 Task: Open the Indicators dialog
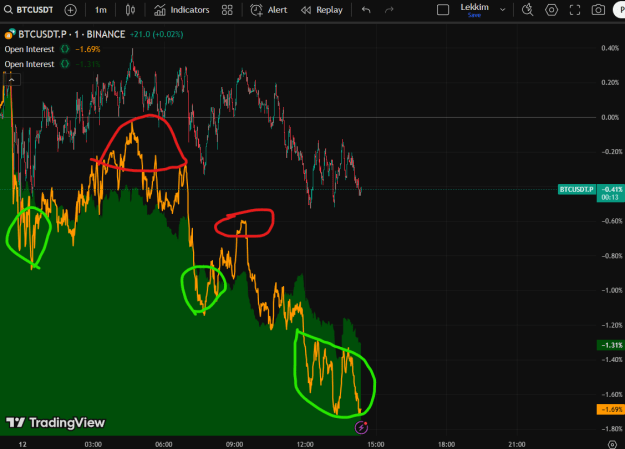click(x=182, y=10)
